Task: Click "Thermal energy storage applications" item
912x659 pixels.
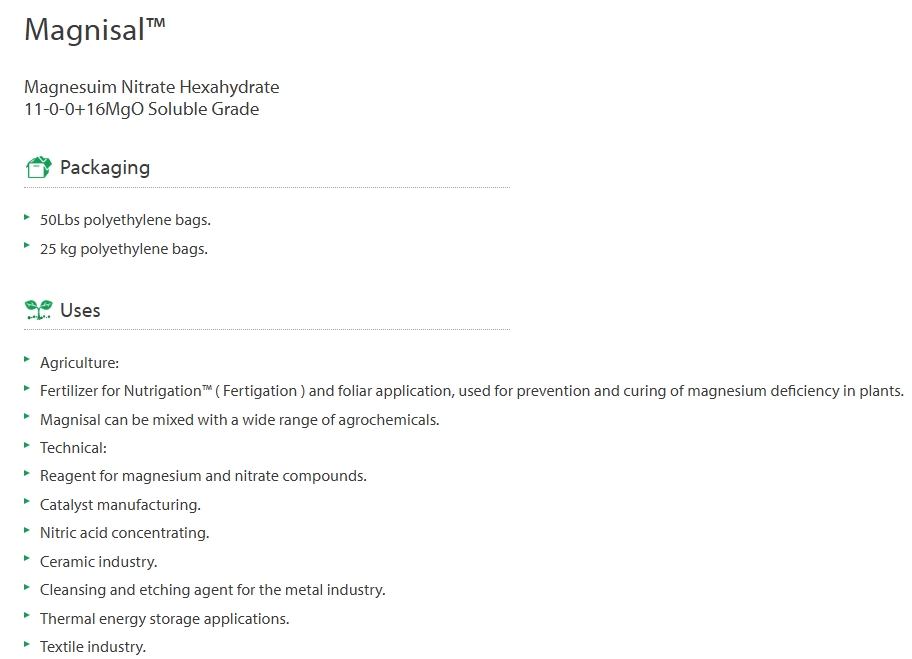Action: [x=164, y=619]
